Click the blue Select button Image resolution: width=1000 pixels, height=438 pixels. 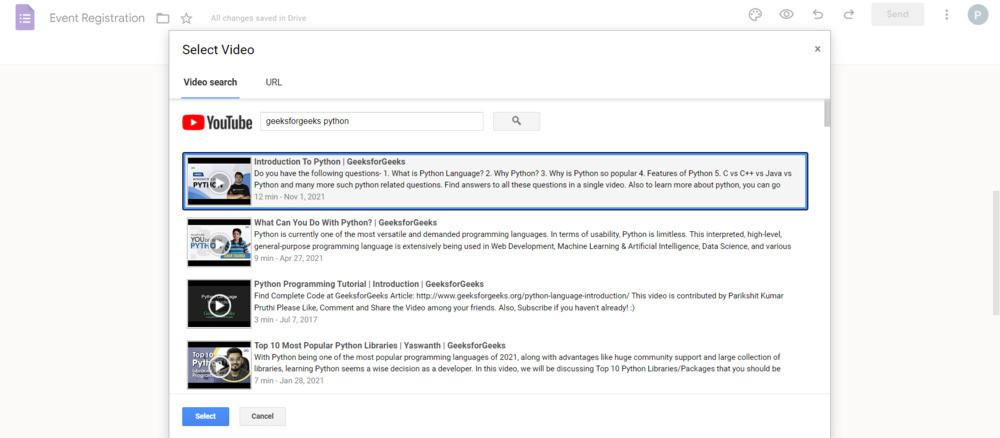click(x=205, y=416)
